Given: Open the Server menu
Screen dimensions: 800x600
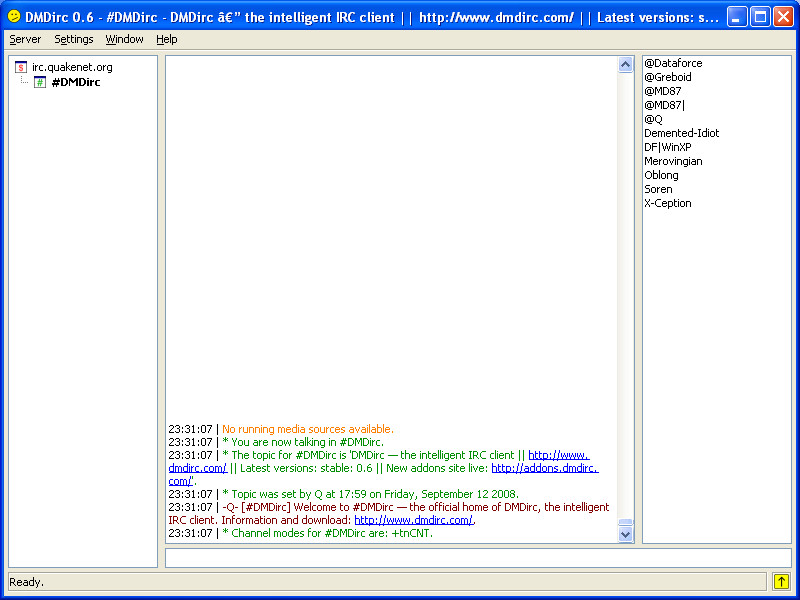Looking at the screenshot, I should (x=25, y=39).
